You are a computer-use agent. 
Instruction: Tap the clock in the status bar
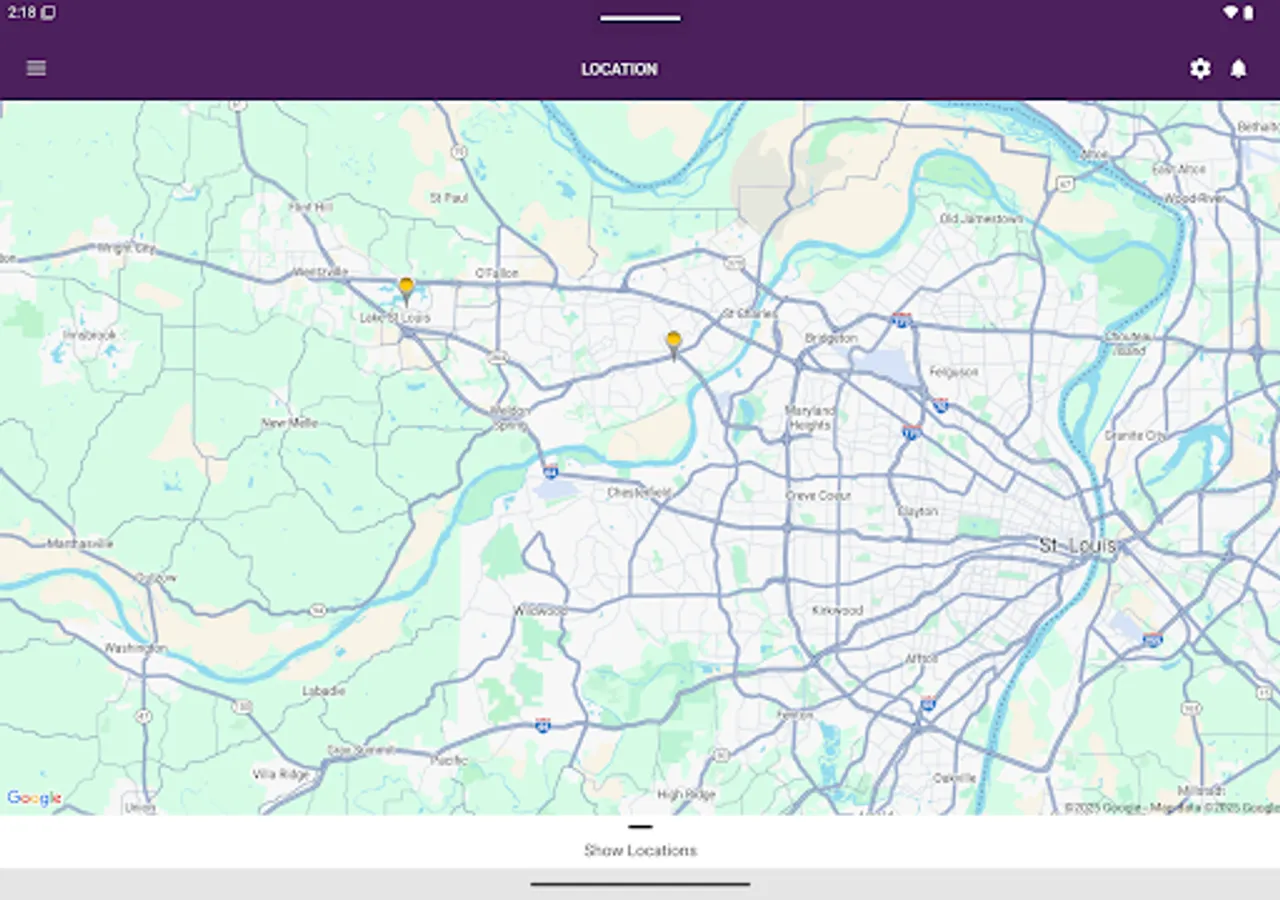pos(21,14)
